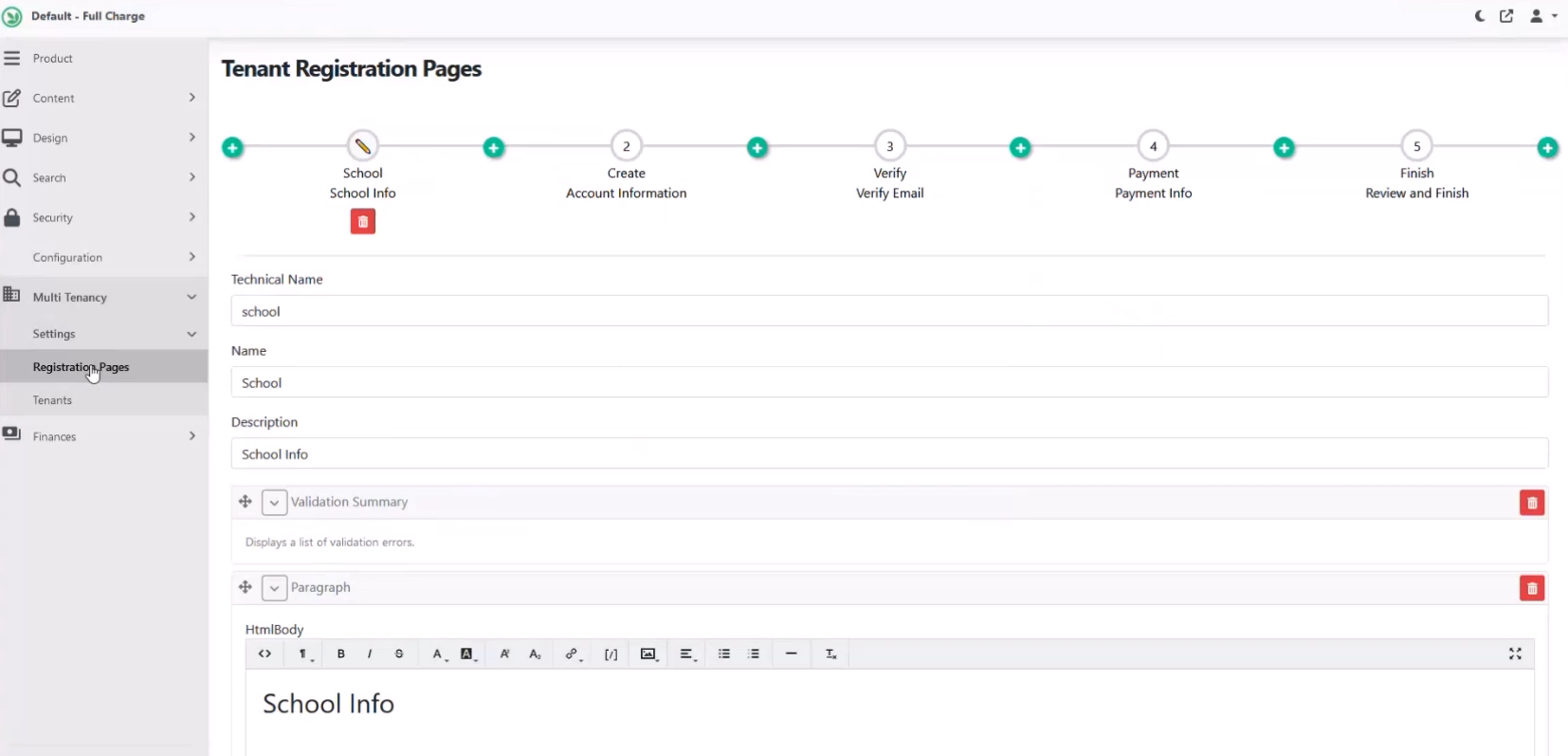Image resolution: width=1568 pixels, height=756 pixels.
Task: Open the Tenants page
Action: (103, 400)
